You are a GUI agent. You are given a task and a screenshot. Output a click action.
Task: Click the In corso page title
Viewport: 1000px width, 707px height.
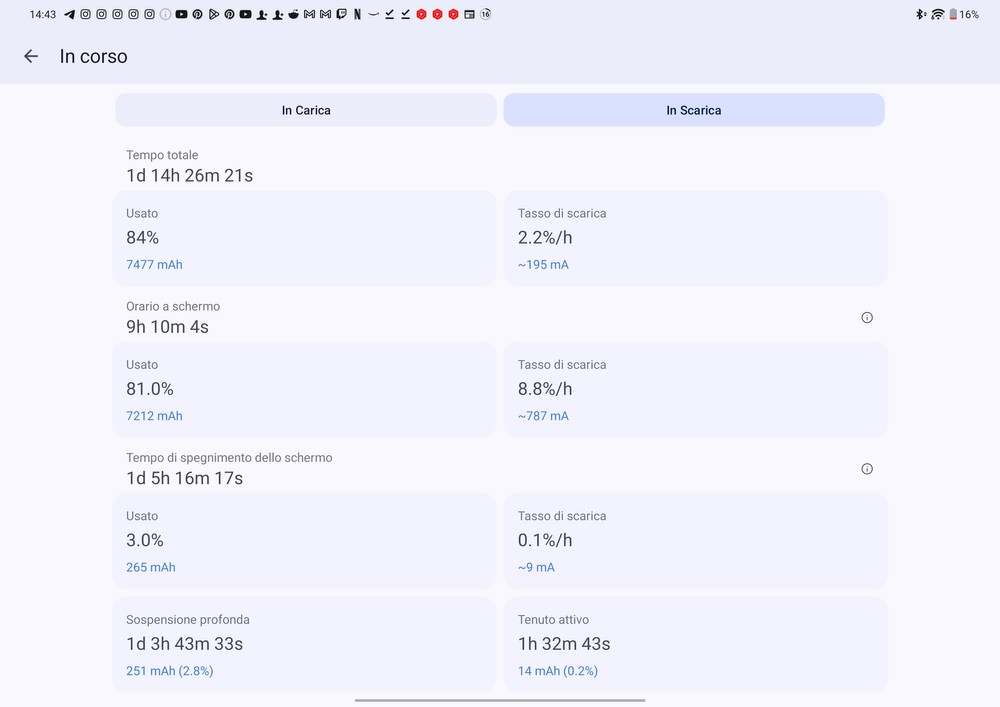tap(93, 56)
